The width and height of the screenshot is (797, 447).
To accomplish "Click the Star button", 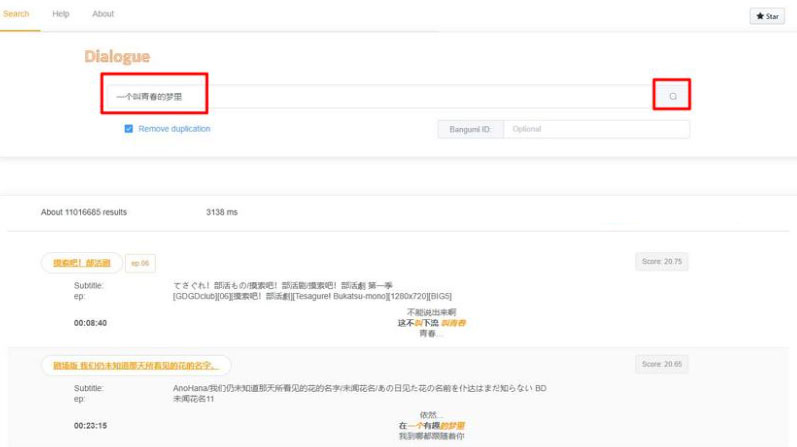I will (x=768, y=16).
